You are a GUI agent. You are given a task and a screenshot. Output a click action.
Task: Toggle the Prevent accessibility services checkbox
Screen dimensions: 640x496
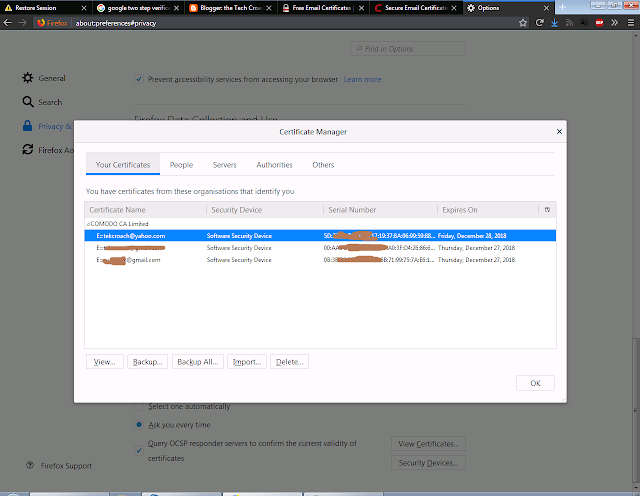point(139,79)
